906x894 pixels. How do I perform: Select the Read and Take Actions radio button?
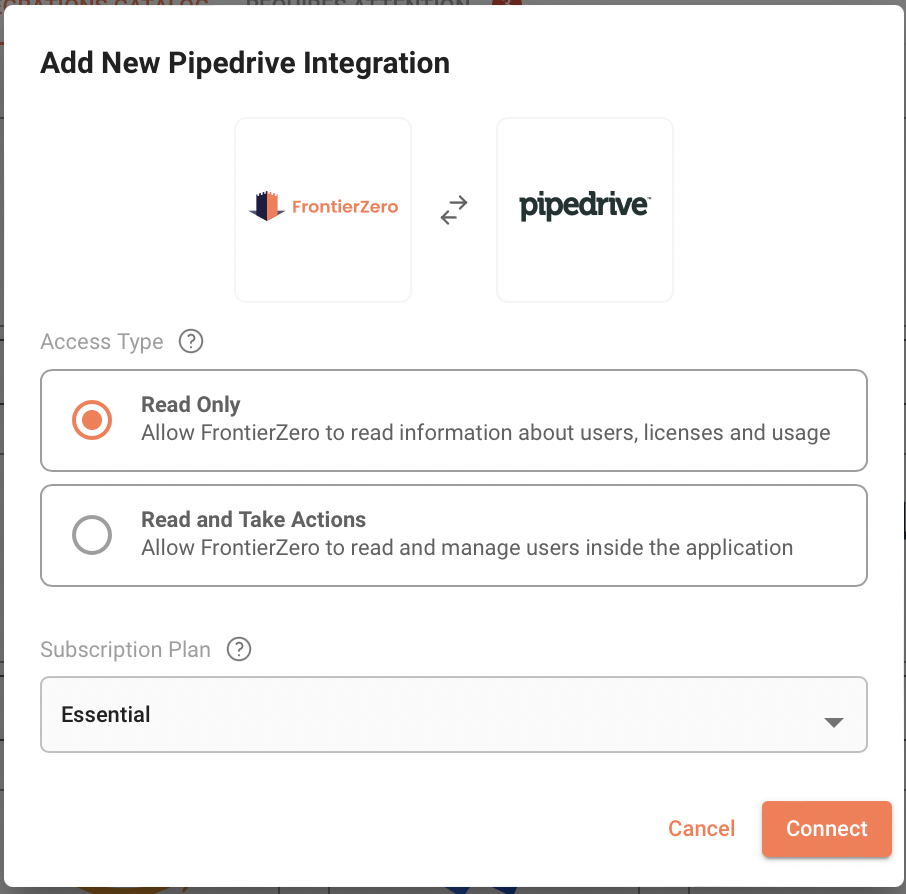click(x=92, y=535)
